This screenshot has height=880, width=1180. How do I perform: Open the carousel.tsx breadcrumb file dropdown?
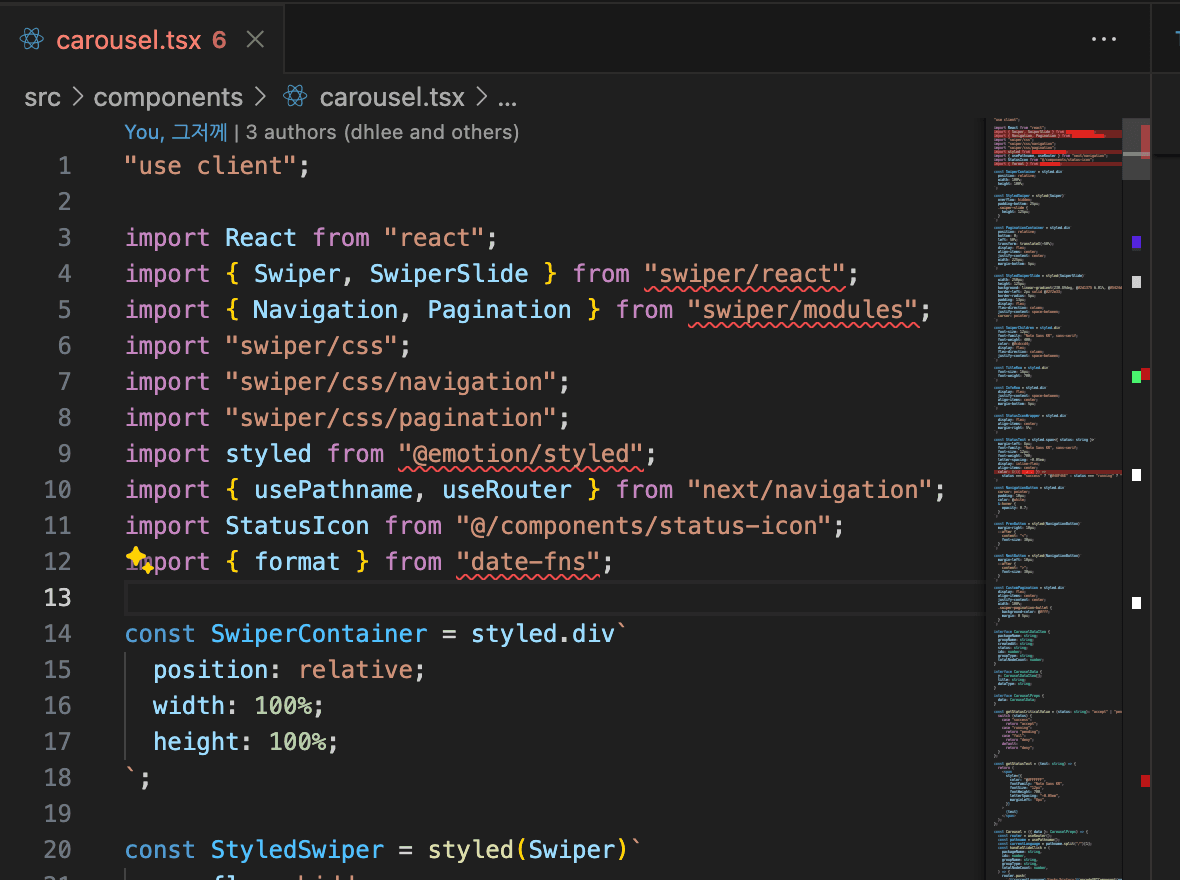(392, 97)
